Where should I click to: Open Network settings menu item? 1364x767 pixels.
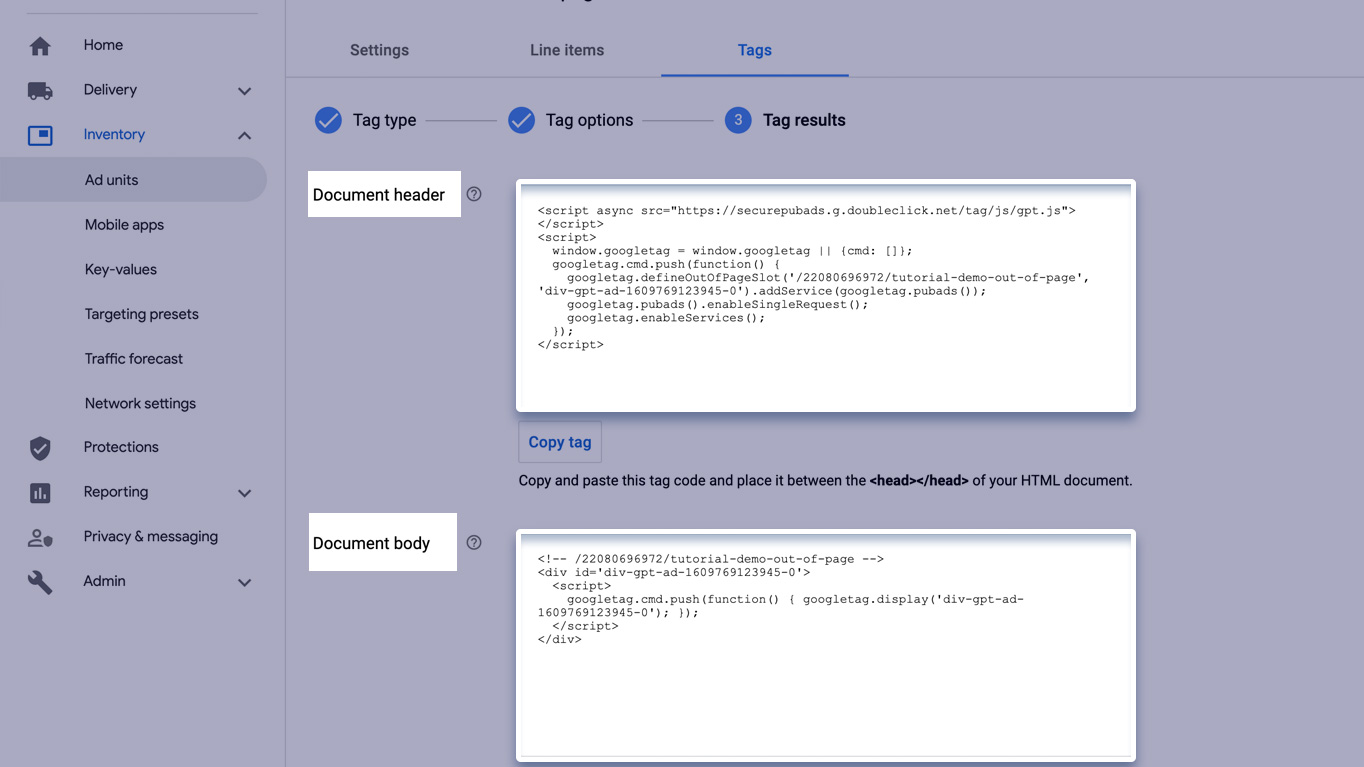tap(140, 404)
